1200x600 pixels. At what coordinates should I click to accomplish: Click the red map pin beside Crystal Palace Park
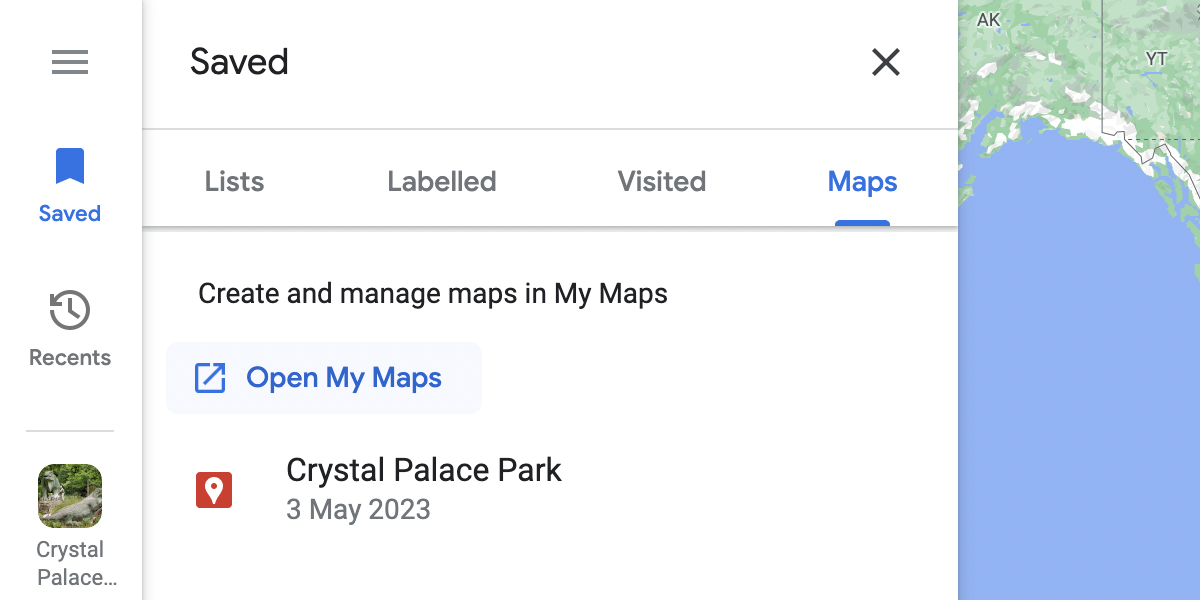tap(214, 489)
